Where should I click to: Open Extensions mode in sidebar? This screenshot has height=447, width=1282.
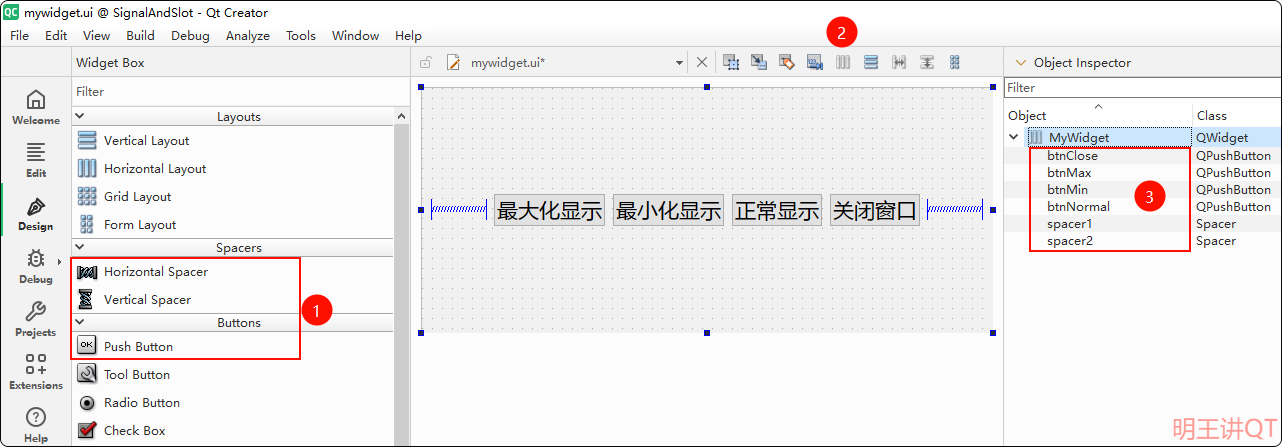(35, 372)
